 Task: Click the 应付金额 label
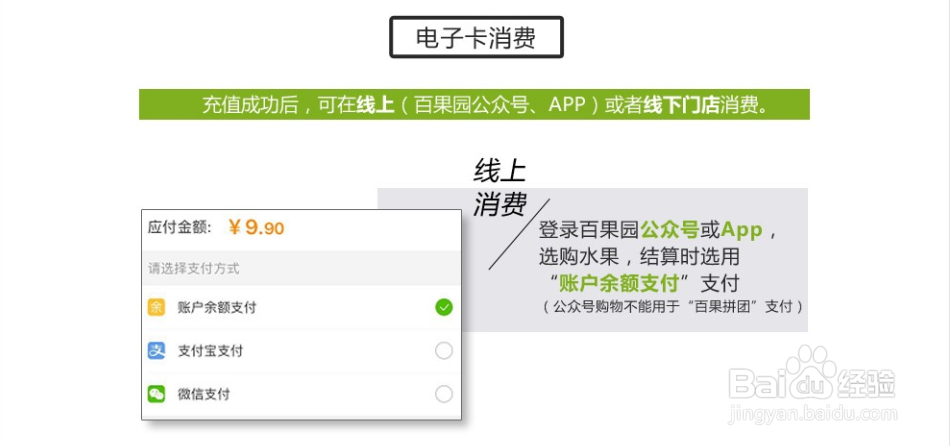(179, 227)
